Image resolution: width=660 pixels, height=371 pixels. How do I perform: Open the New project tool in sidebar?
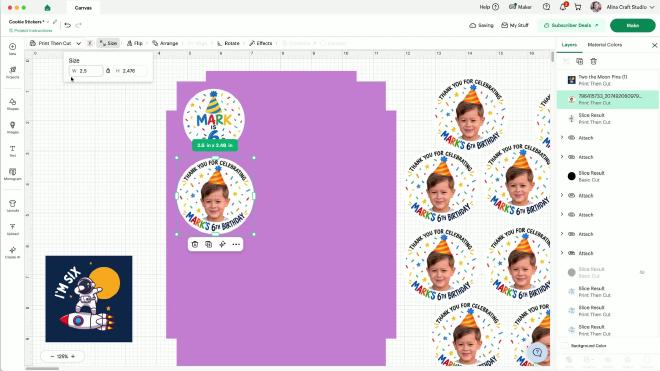(13, 49)
